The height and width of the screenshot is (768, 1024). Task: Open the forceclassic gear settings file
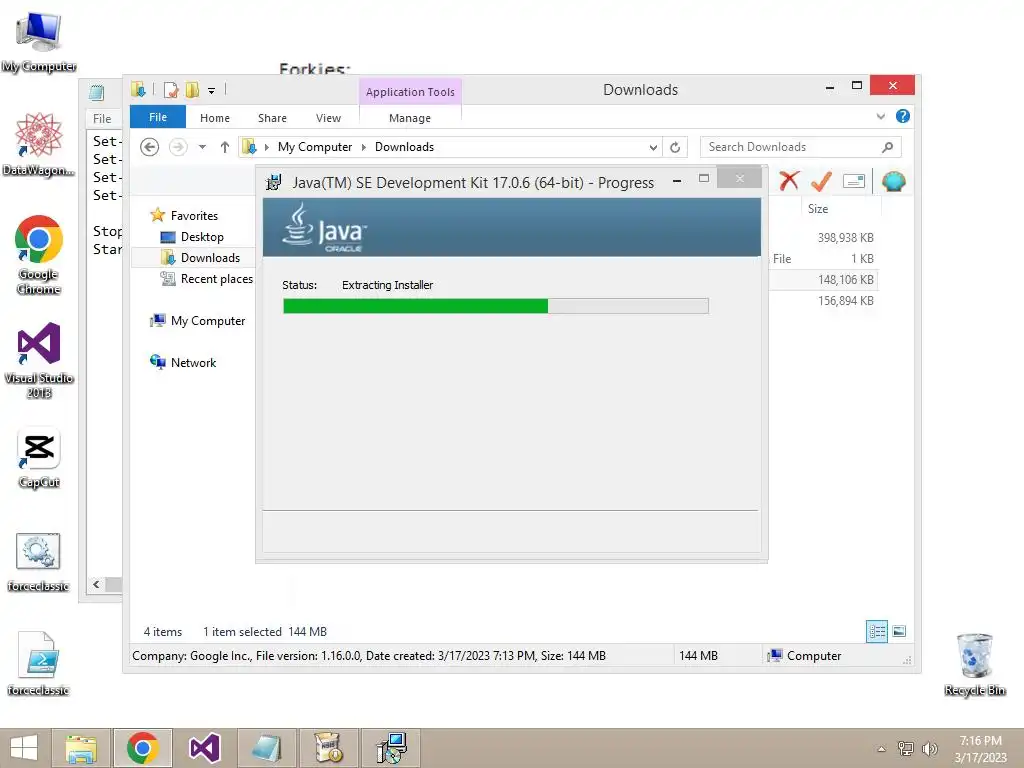pyautogui.click(x=39, y=562)
